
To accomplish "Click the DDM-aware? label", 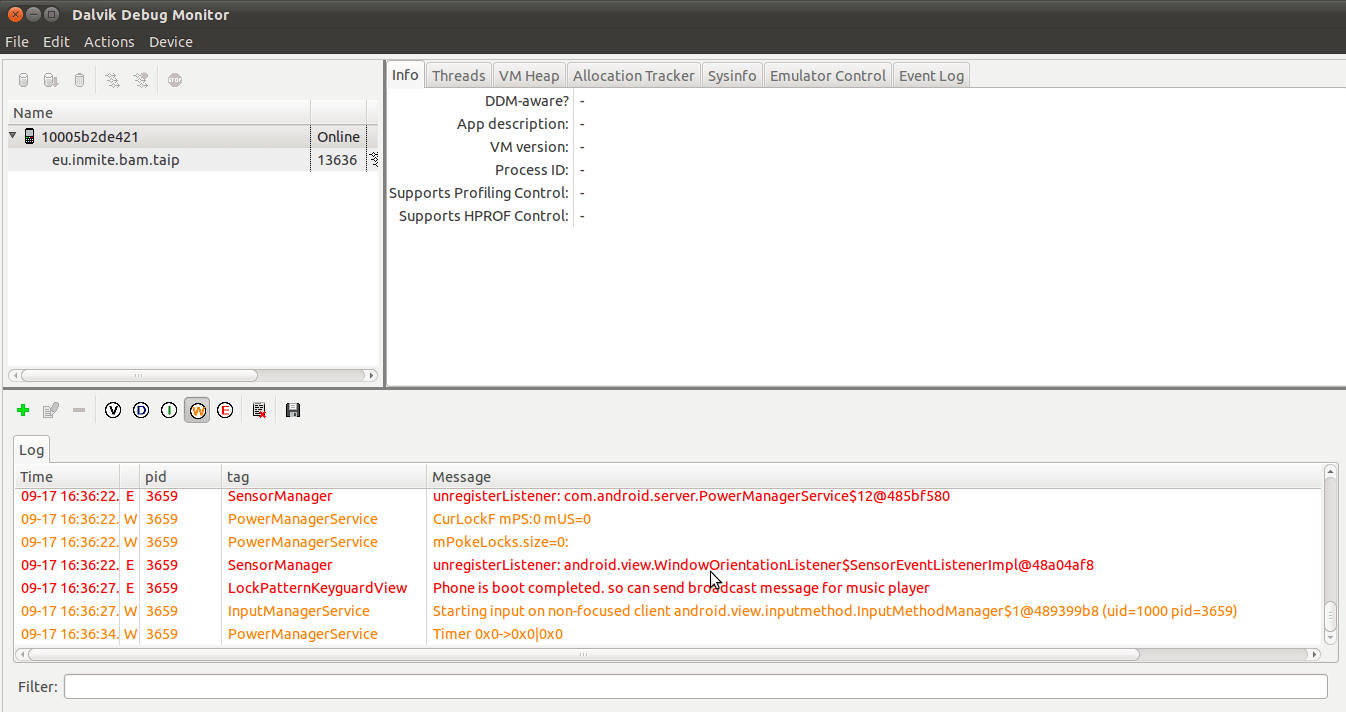I will pyautogui.click(x=527, y=101).
